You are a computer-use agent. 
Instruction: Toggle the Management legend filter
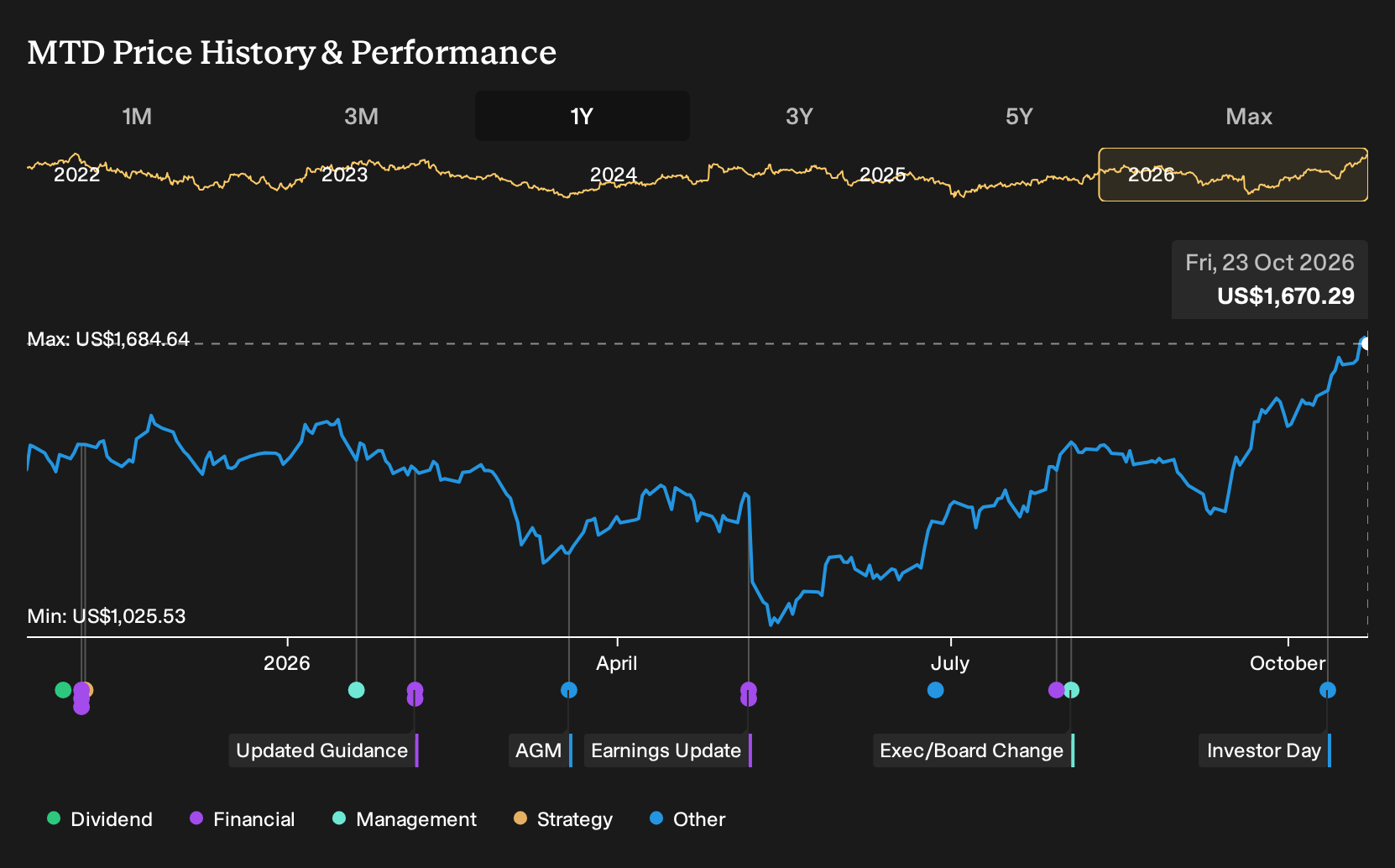(405, 819)
